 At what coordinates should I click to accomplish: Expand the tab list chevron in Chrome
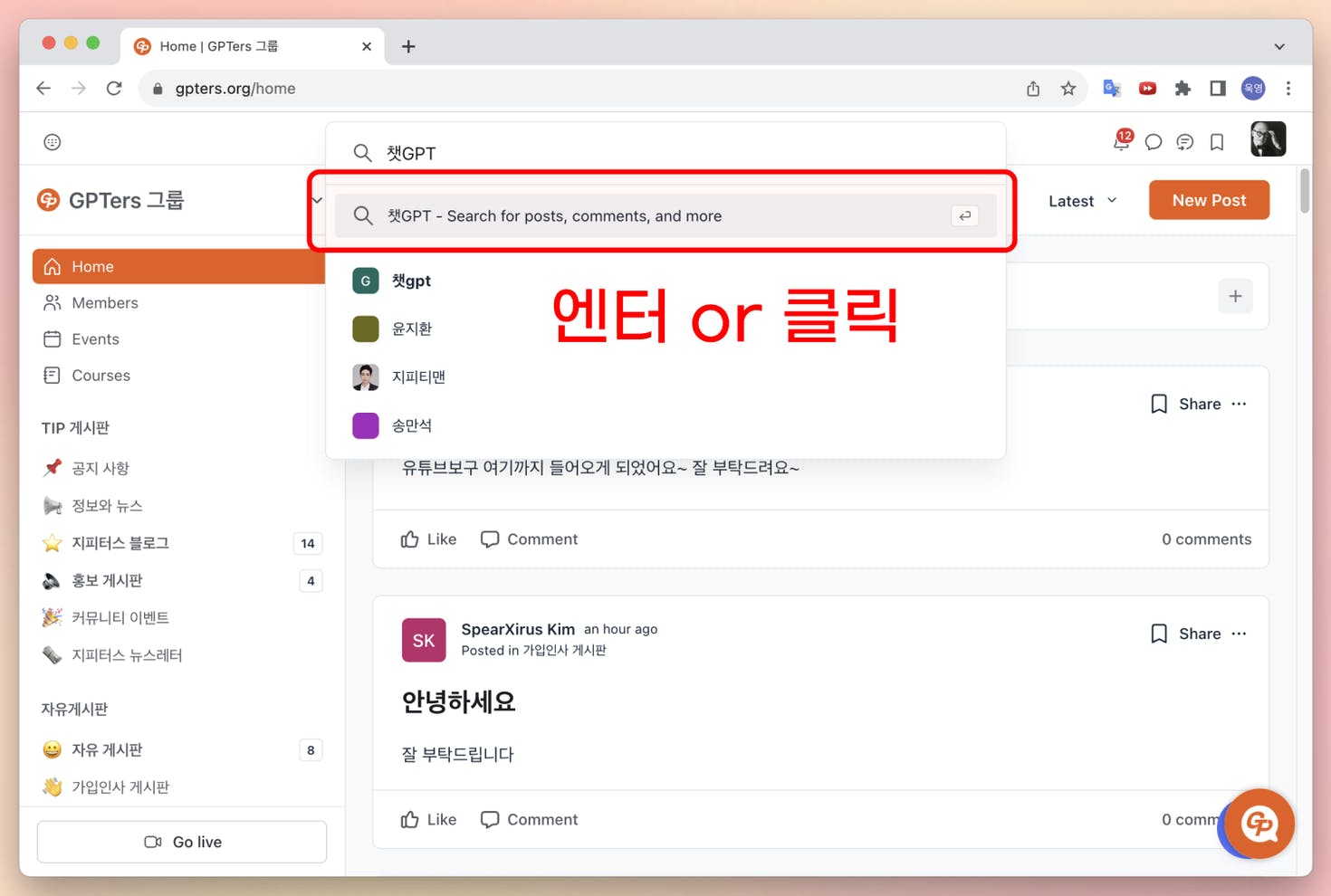(1279, 46)
